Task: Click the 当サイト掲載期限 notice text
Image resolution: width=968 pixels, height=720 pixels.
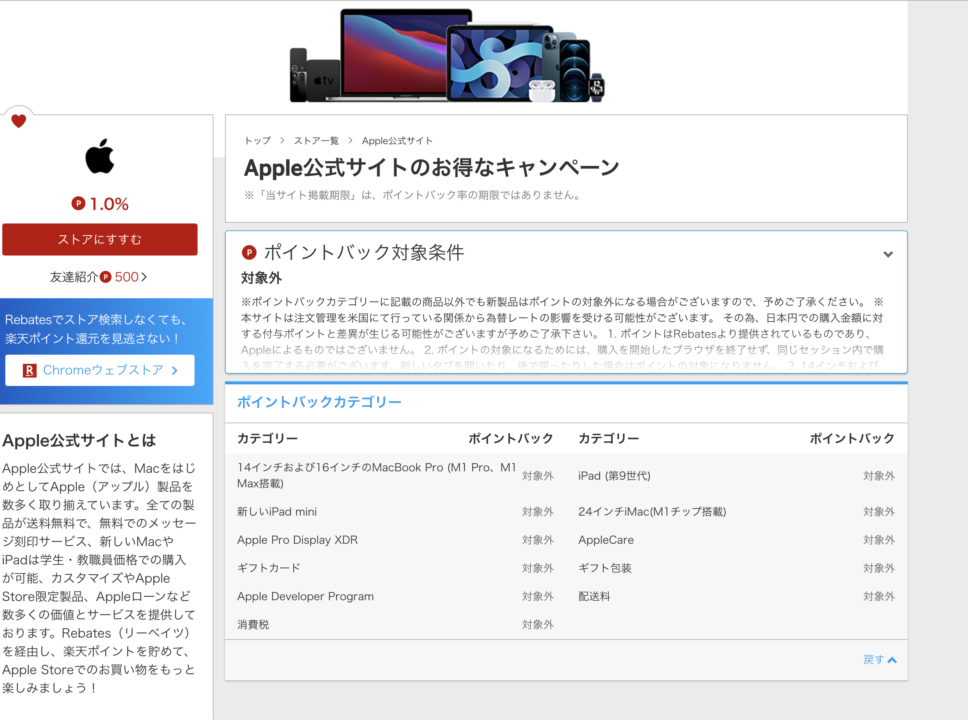Action: point(412,195)
